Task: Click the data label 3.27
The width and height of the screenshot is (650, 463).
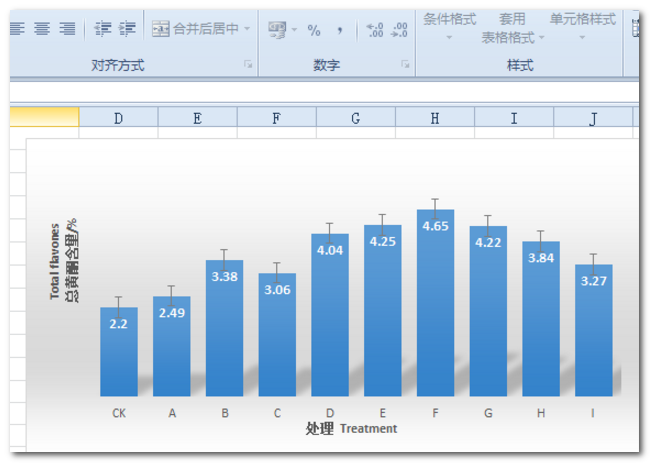Action: pos(594,281)
